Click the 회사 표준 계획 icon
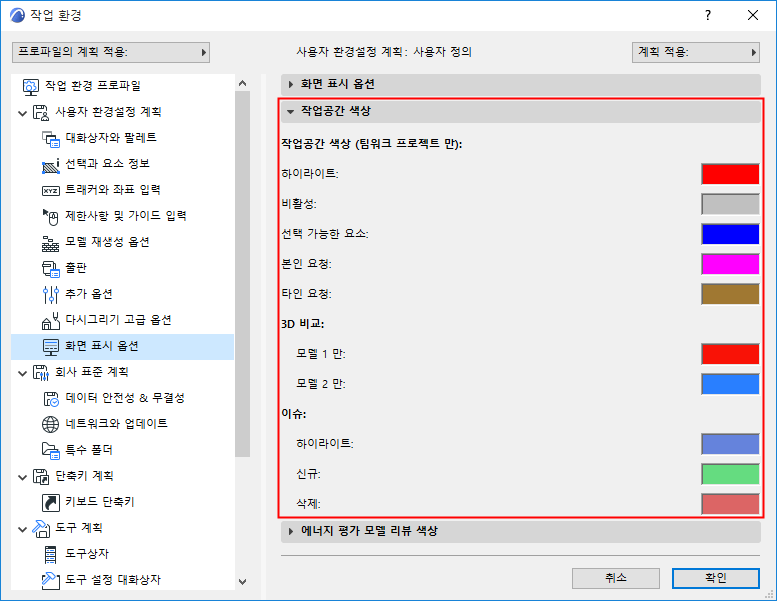777x601 pixels. [x=41, y=373]
